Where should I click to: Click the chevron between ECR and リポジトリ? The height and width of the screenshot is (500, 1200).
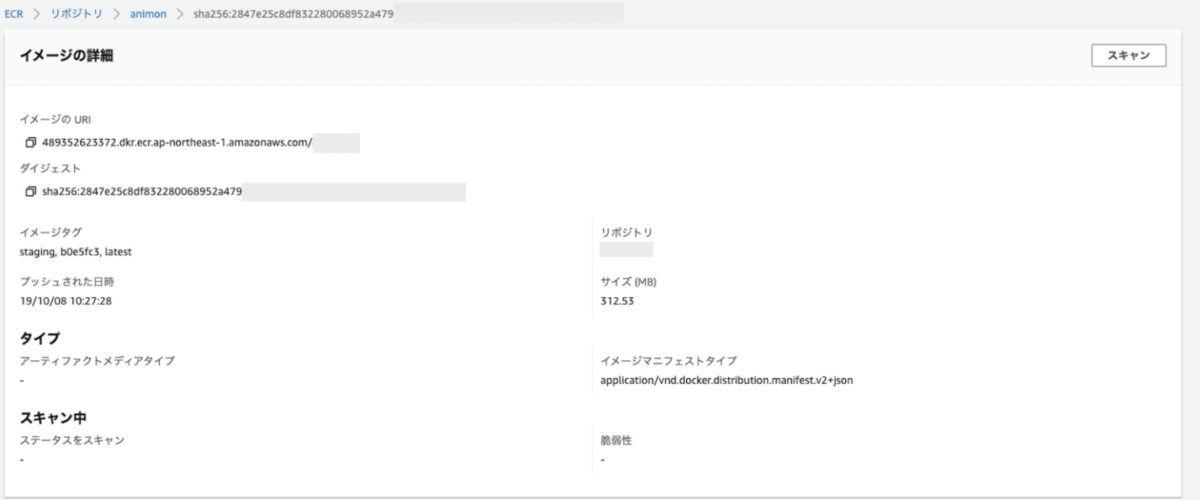(x=37, y=13)
